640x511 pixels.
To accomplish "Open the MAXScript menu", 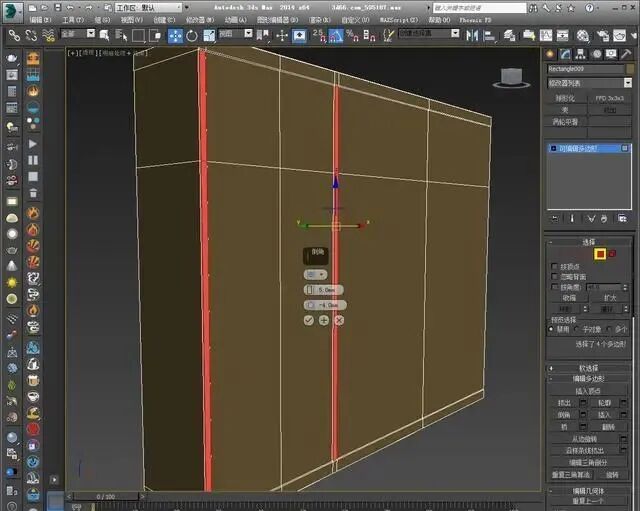I will (399, 20).
